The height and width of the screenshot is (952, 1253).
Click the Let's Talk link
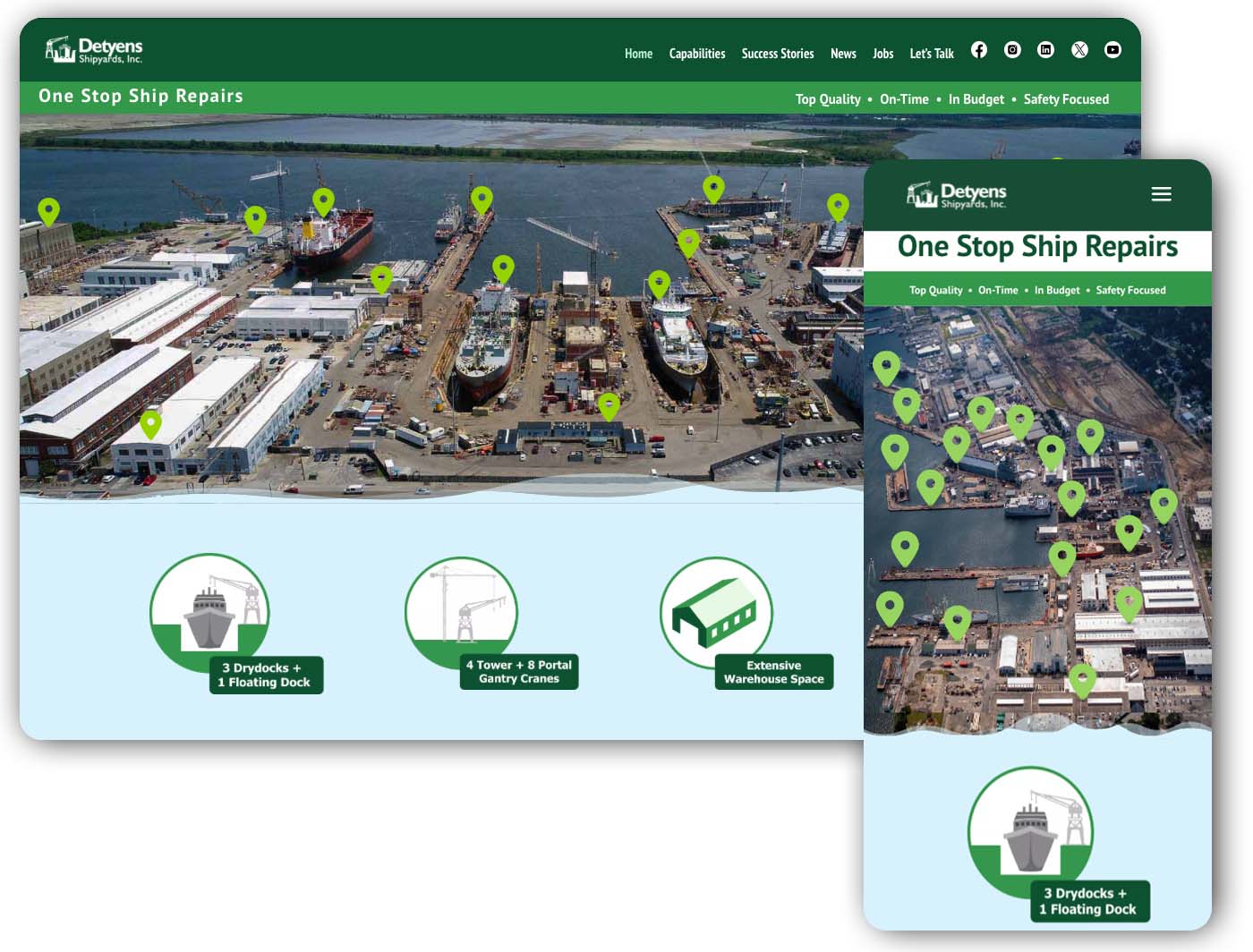click(x=932, y=54)
